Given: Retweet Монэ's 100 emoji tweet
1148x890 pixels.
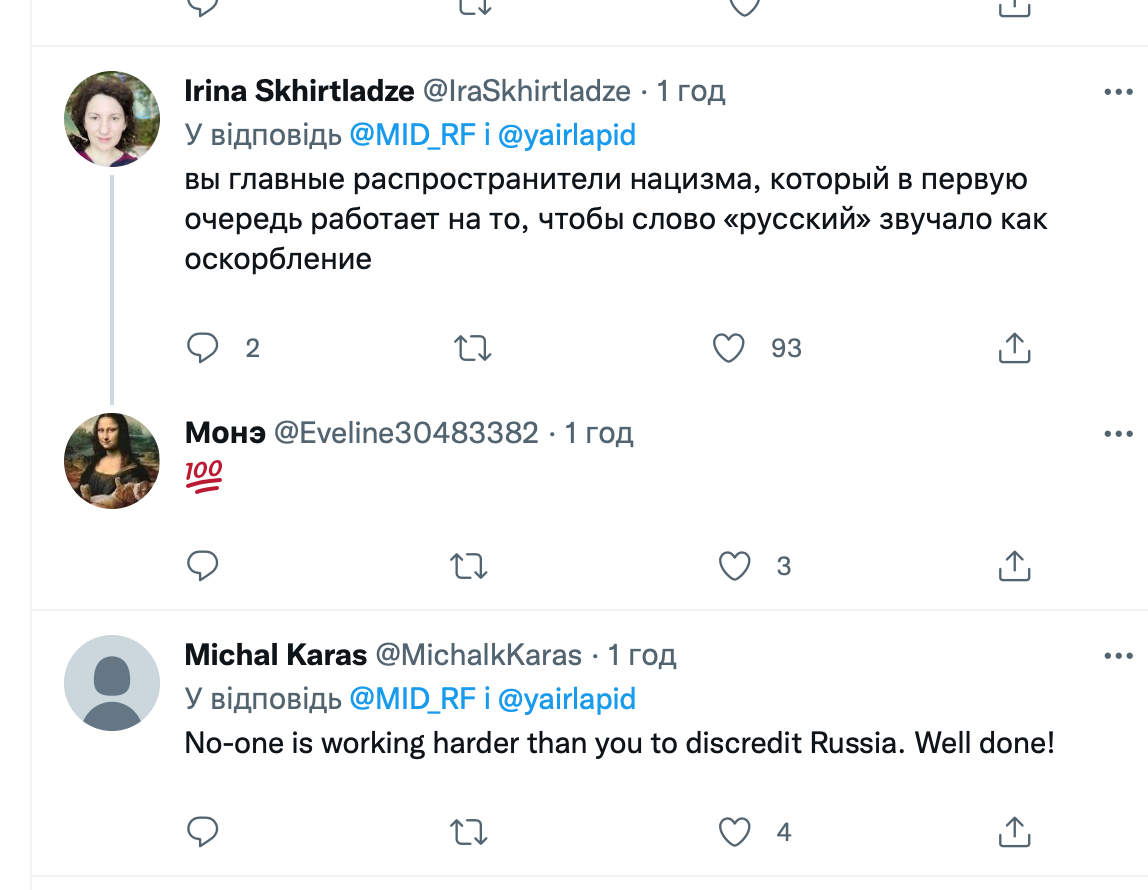Looking at the screenshot, I should 470,566.
